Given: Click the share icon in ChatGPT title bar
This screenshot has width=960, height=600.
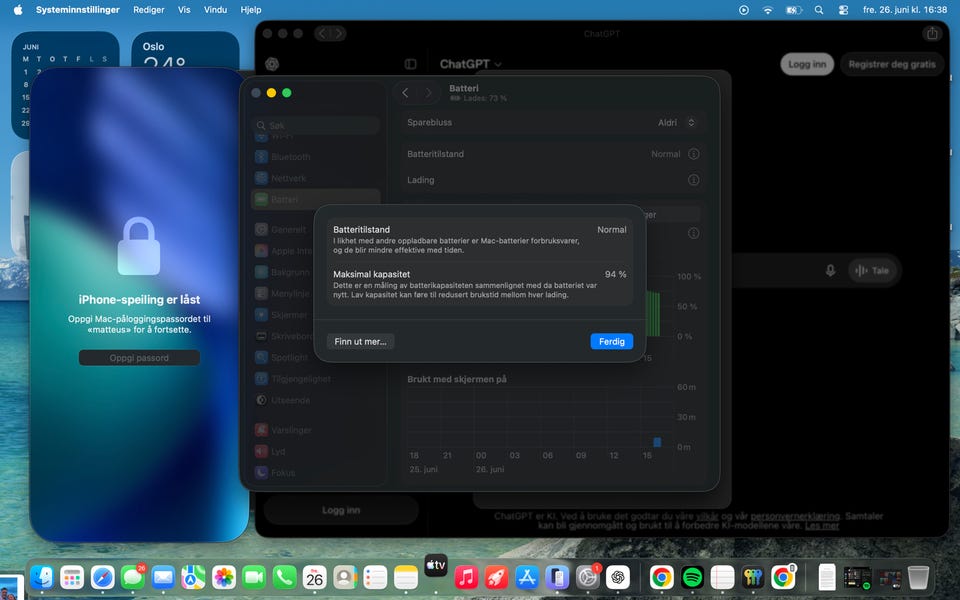Looking at the screenshot, I should [x=932, y=33].
